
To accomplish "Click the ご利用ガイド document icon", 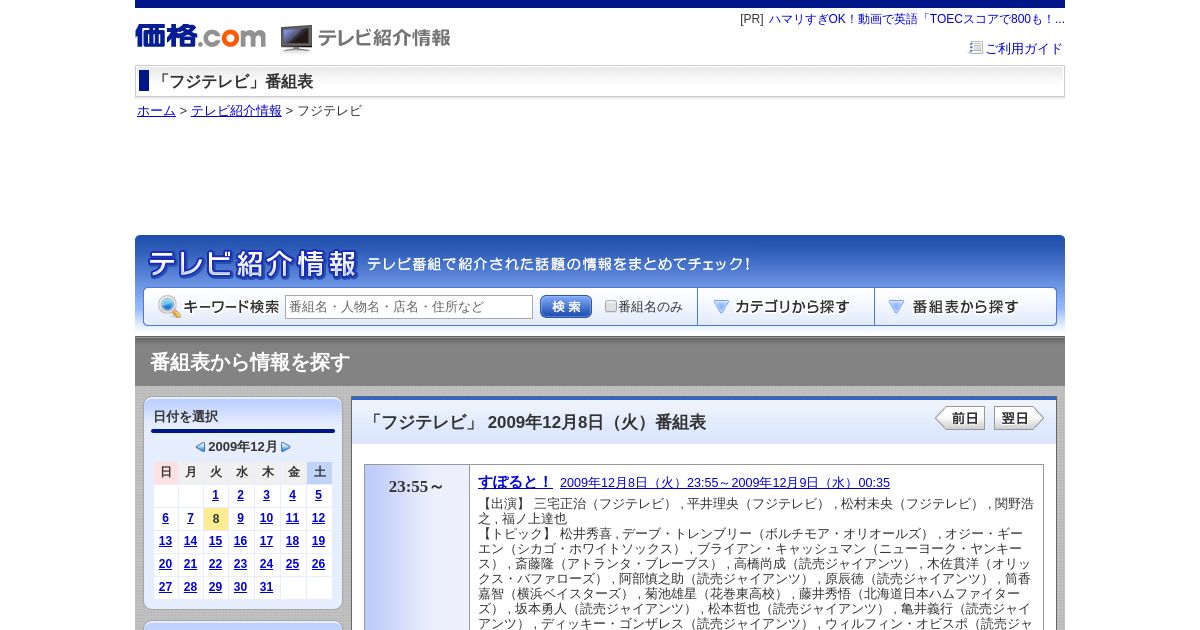I will pos(976,47).
